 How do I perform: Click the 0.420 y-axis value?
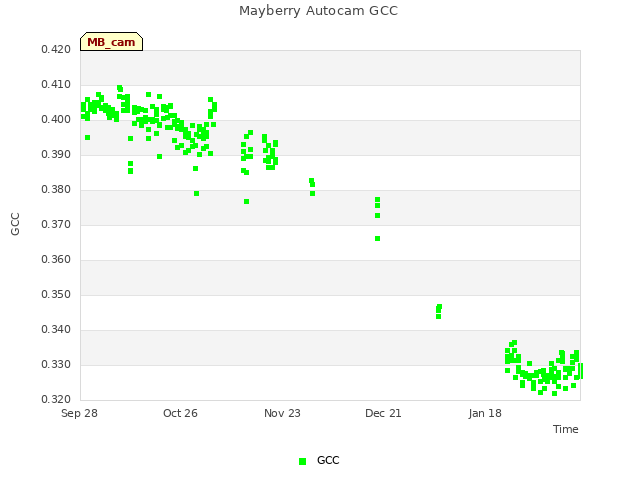click(x=56, y=49)
